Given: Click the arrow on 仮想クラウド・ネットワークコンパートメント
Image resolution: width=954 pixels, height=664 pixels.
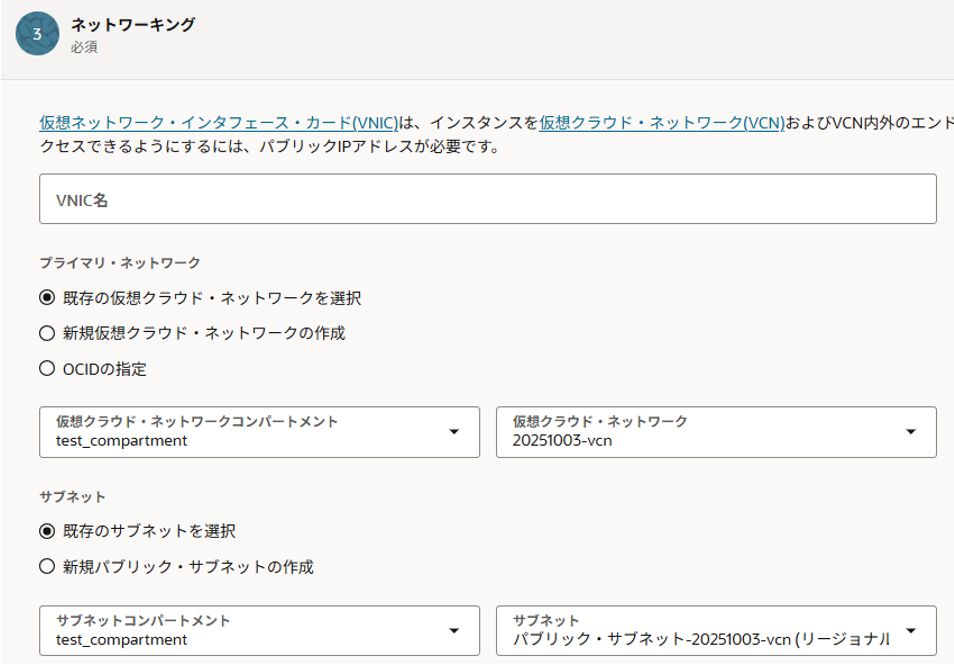Looking at the screenshot, I should [x=454, y=432].
